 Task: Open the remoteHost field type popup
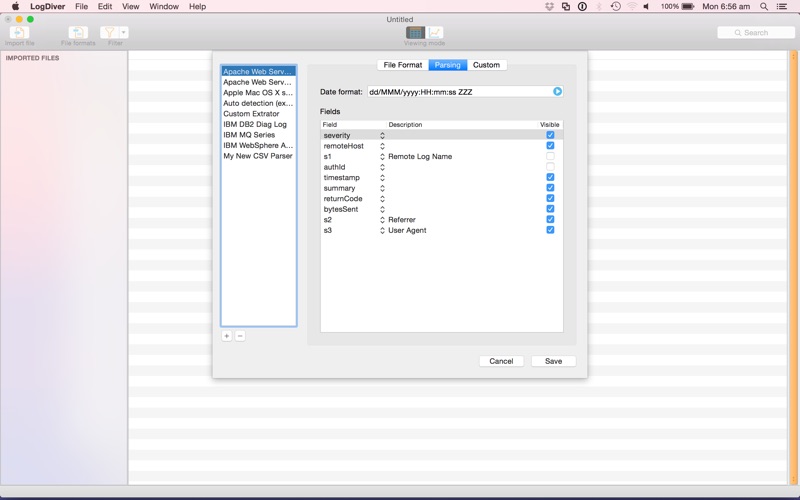tap(382, 146)
